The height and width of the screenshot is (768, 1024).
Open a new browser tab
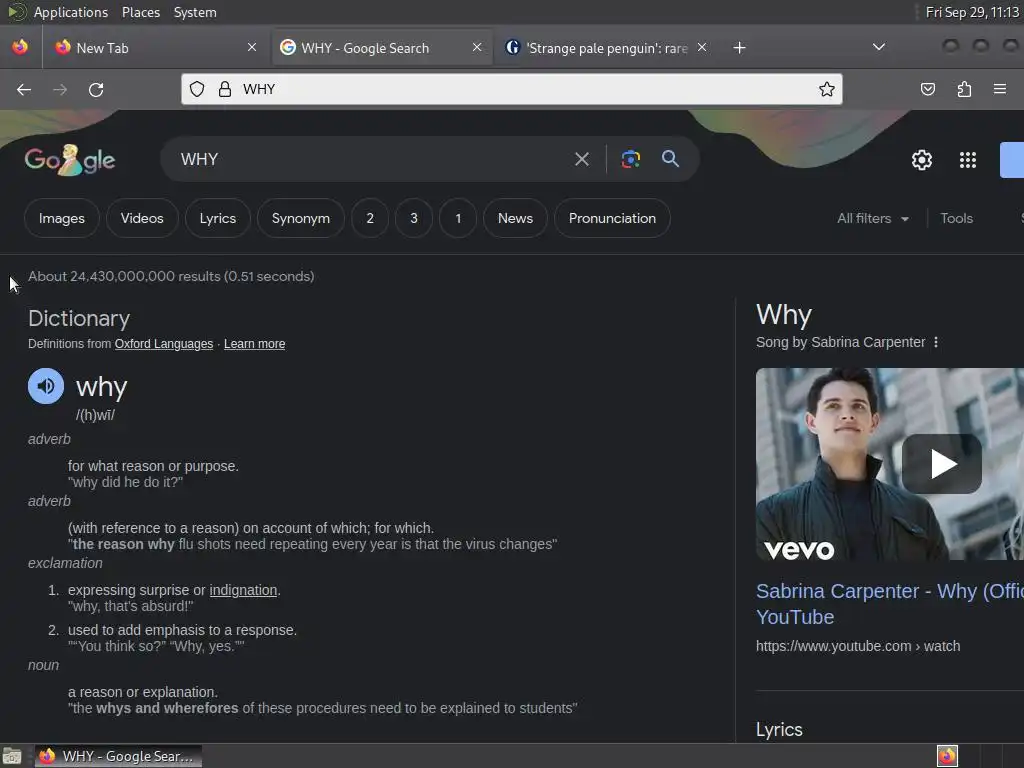pyautogui.click(x=739, y=48)
